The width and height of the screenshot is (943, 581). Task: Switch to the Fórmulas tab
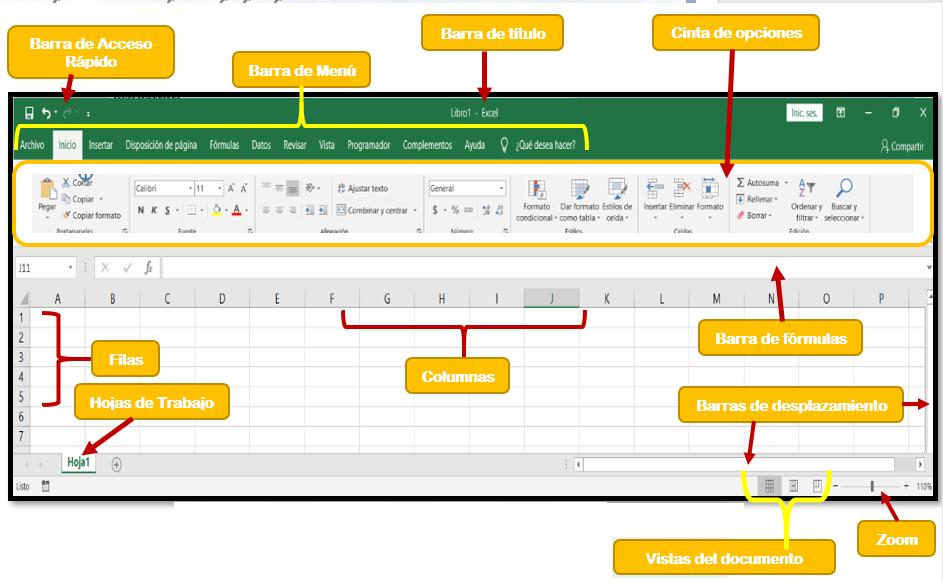tap(224, 145)
